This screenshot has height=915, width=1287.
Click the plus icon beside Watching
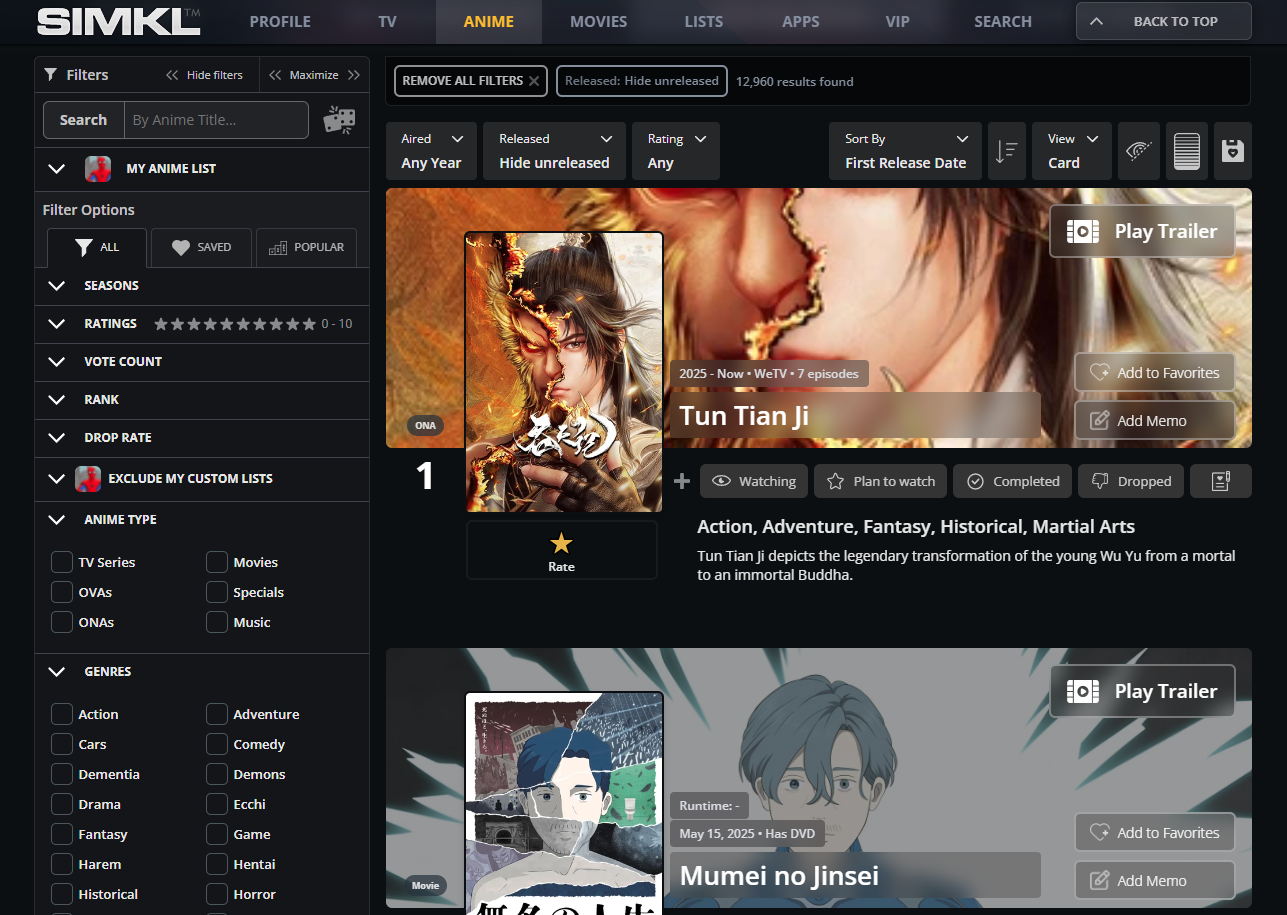[682, 481]
